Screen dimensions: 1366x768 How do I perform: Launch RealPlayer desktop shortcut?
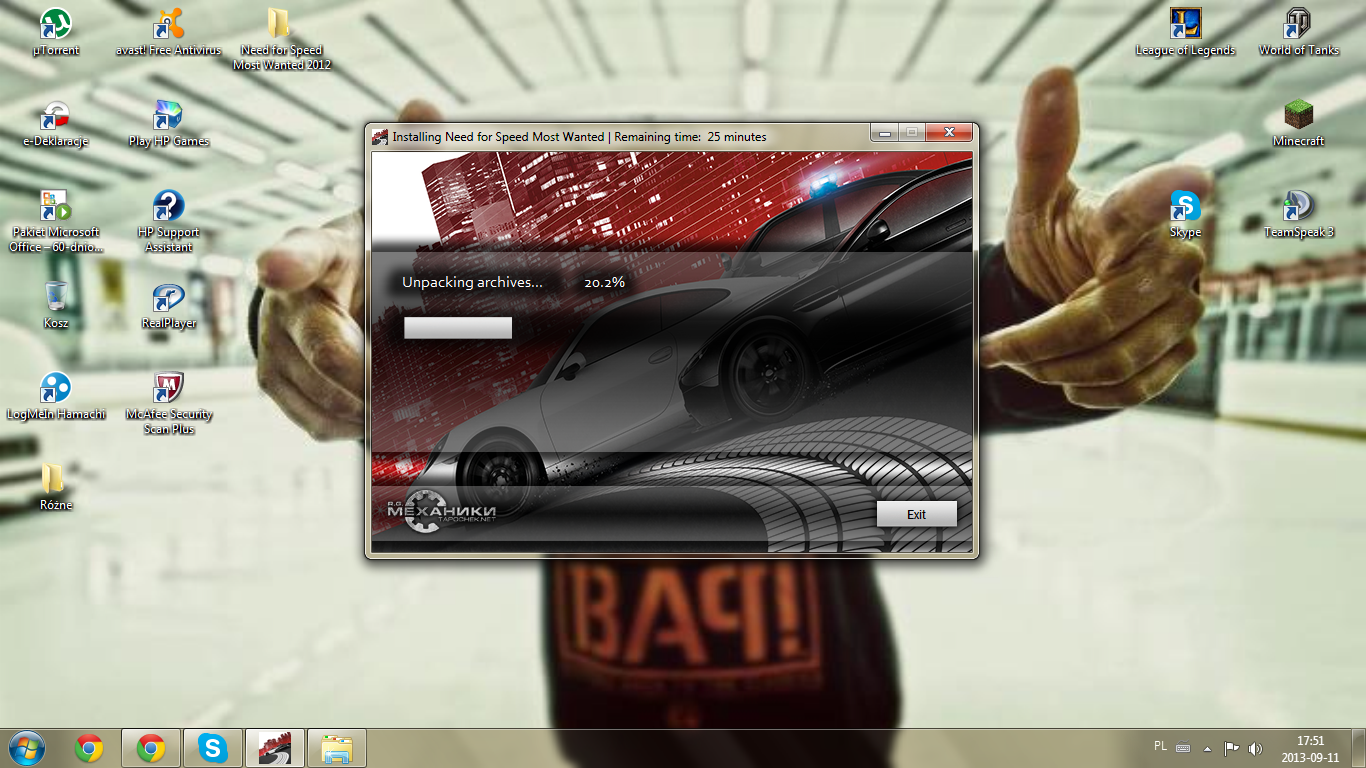169,305
